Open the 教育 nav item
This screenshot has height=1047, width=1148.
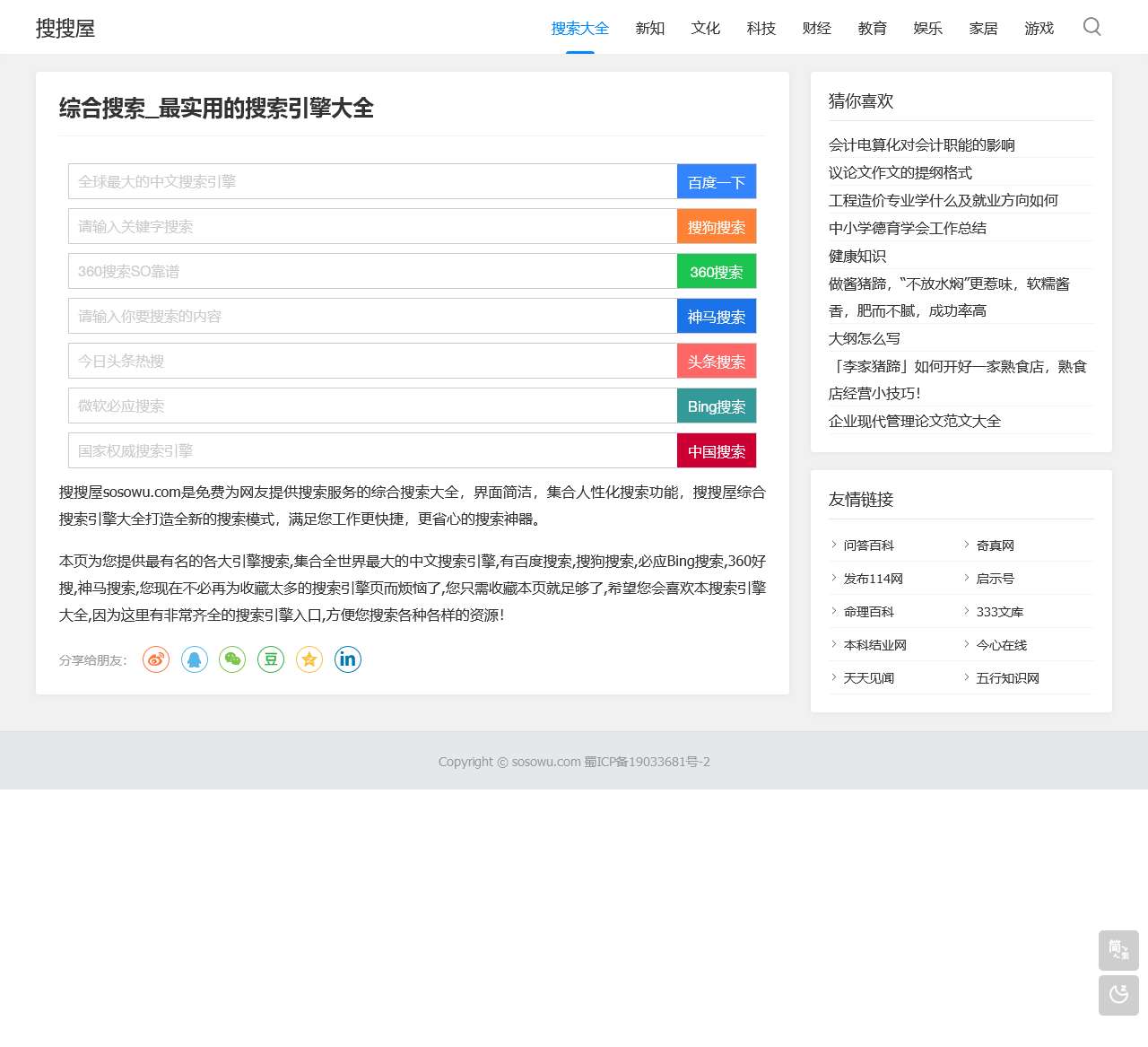coord(873,28)
